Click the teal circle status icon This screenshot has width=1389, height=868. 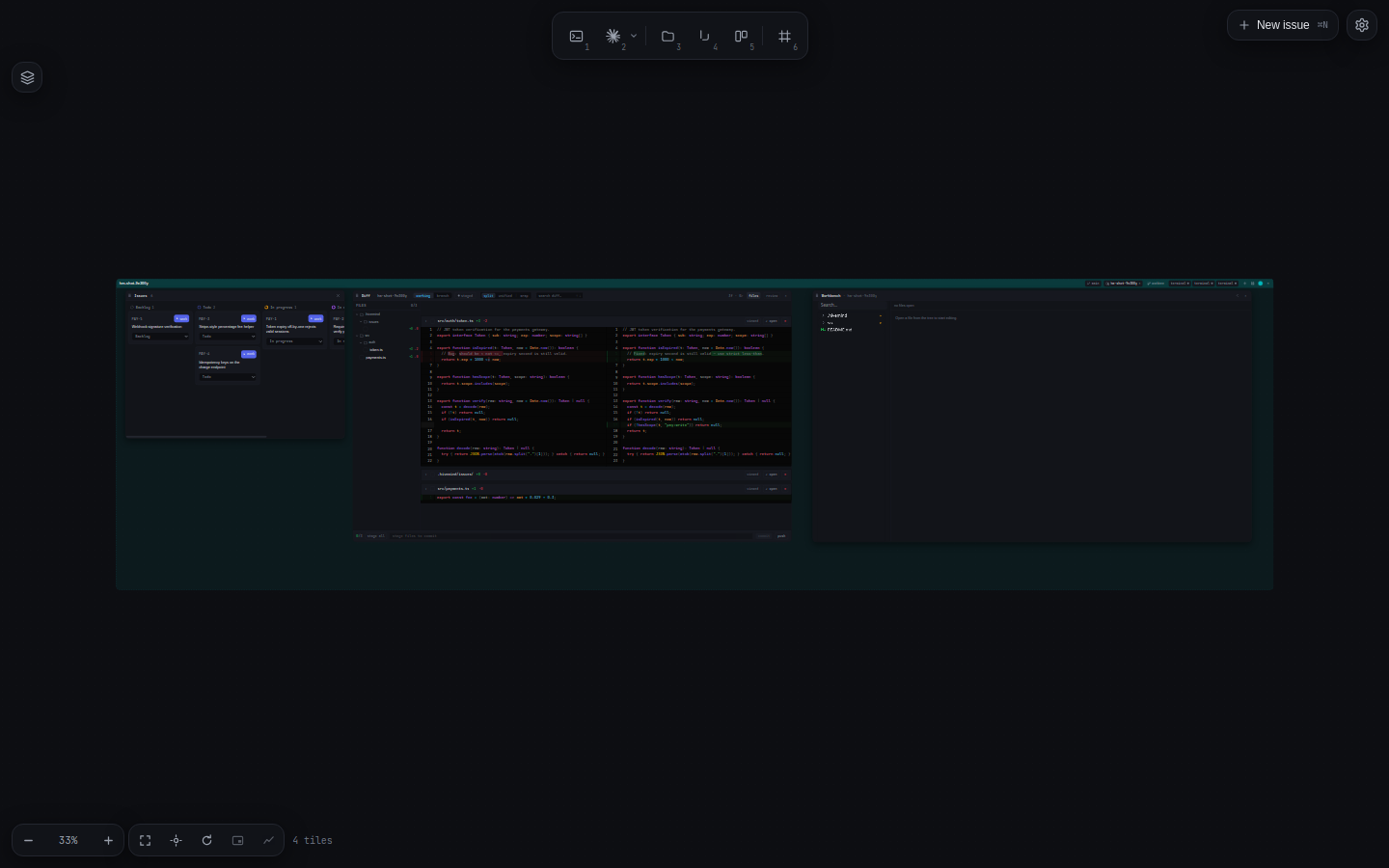pyautogui.click(x=1260, y=284)
